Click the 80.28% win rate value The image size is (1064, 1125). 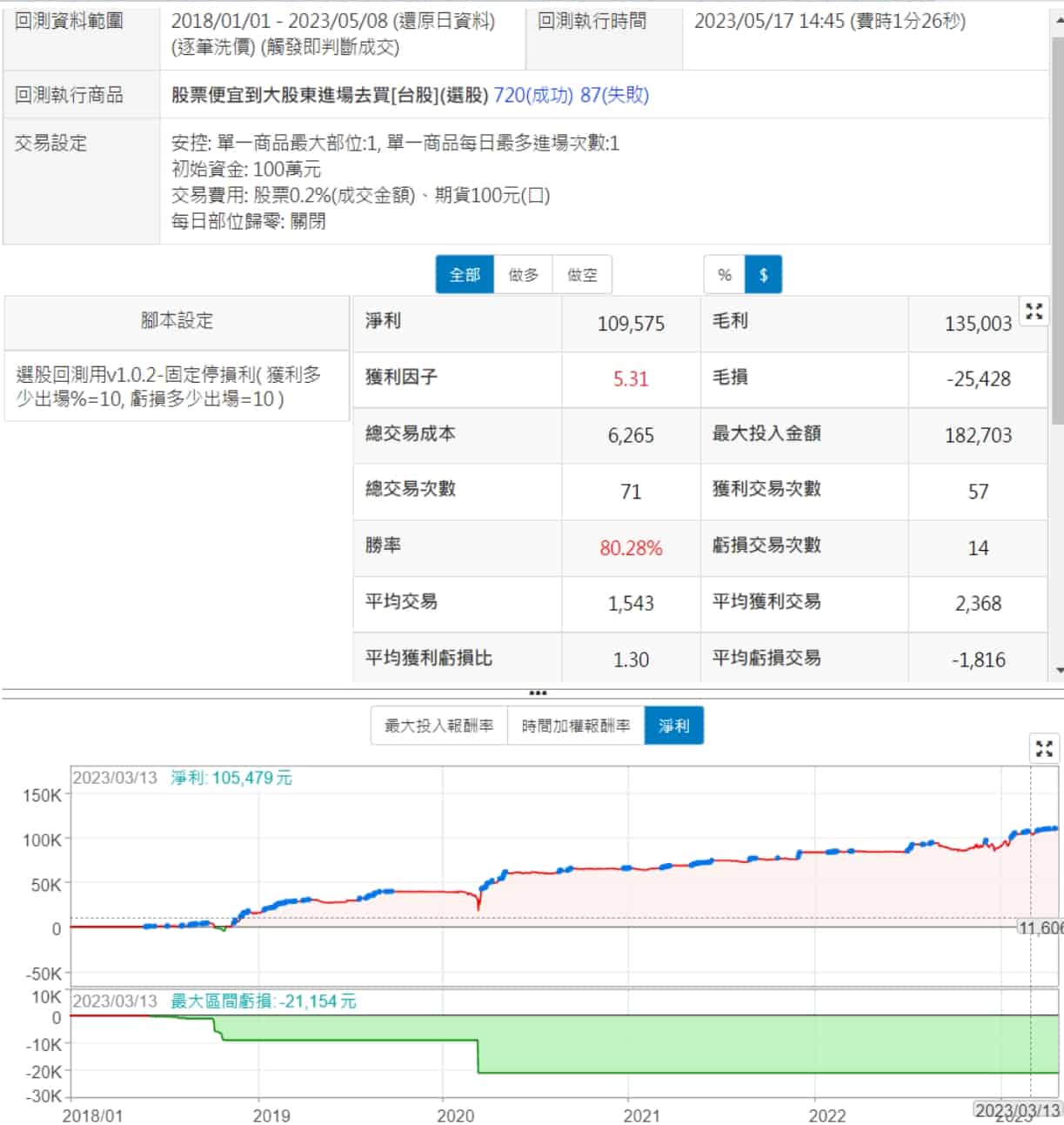631,548
